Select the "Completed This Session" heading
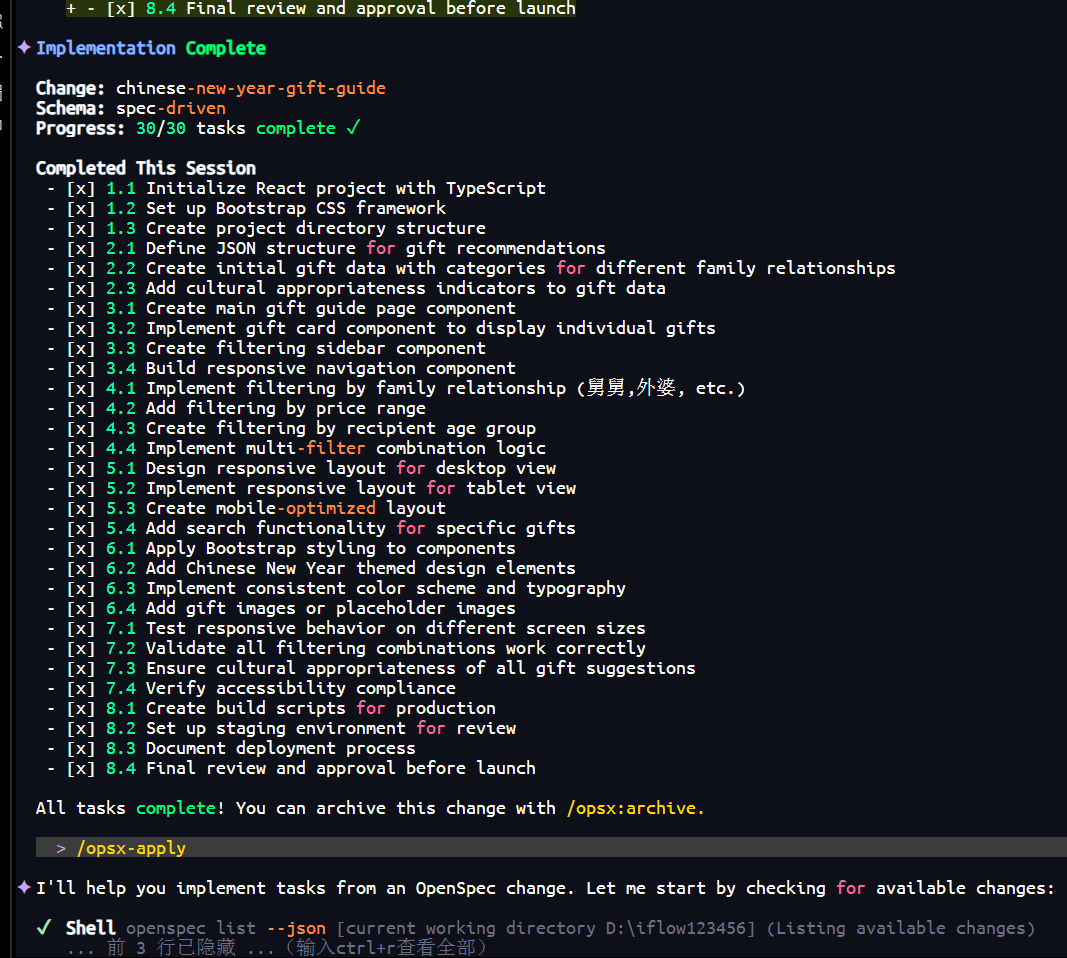Screen dimensions: 1067x958 (x=146, y=168)
